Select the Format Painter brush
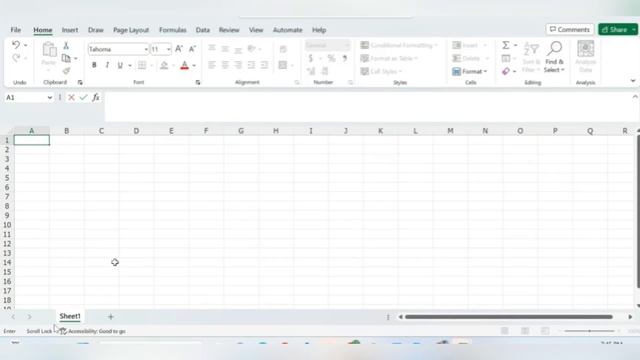The width and height of the screenshot is (640, 360). tap(66, 71)
